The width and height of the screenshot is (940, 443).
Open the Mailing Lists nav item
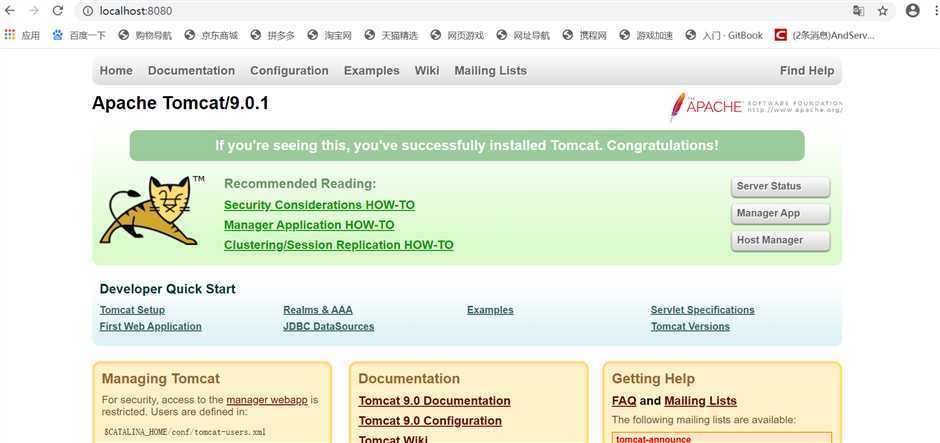click(x=490, y=71)
